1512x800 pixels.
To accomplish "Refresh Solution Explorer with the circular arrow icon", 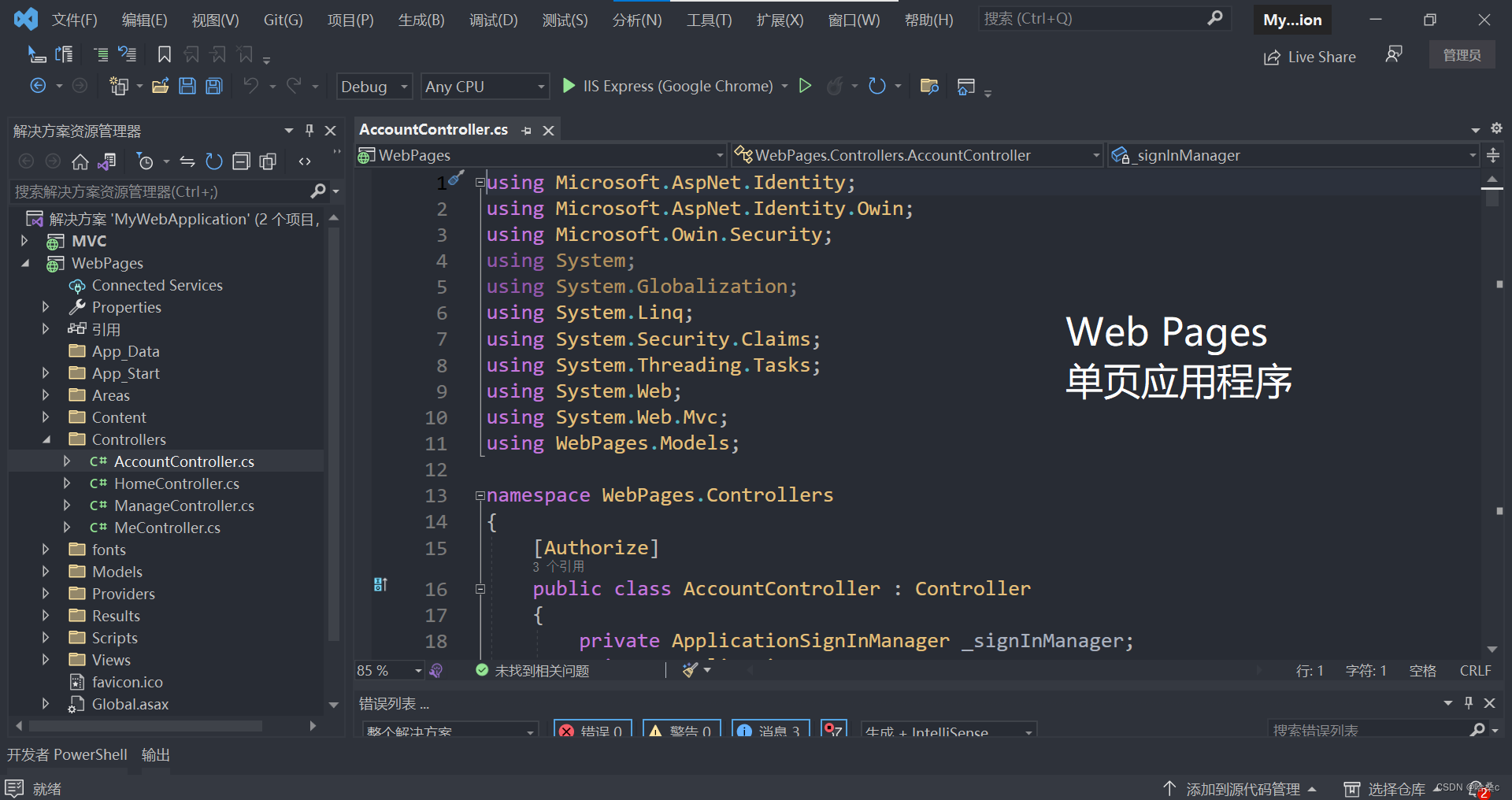I will point(214,161).
